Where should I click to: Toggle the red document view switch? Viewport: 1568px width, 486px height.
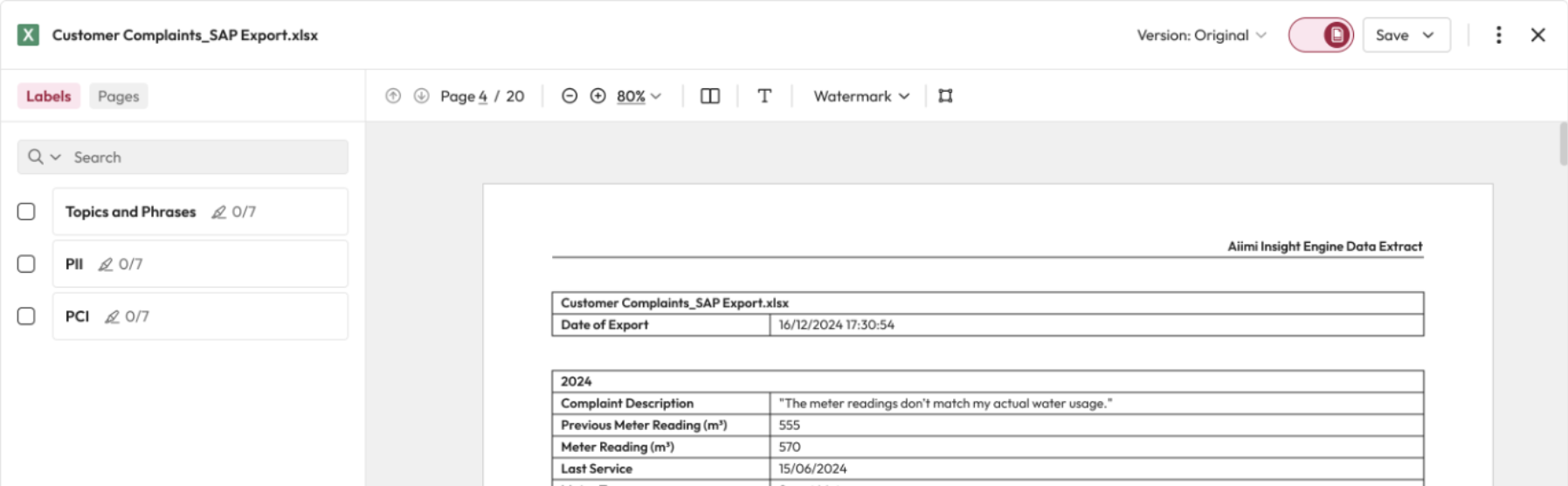point(1321,35)
